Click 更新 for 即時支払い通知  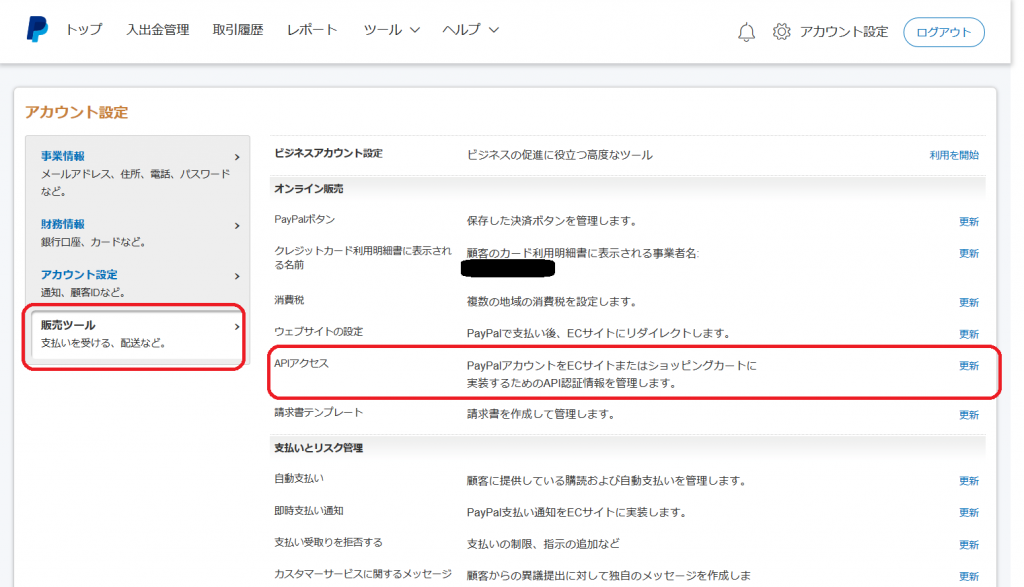(968, 513)
